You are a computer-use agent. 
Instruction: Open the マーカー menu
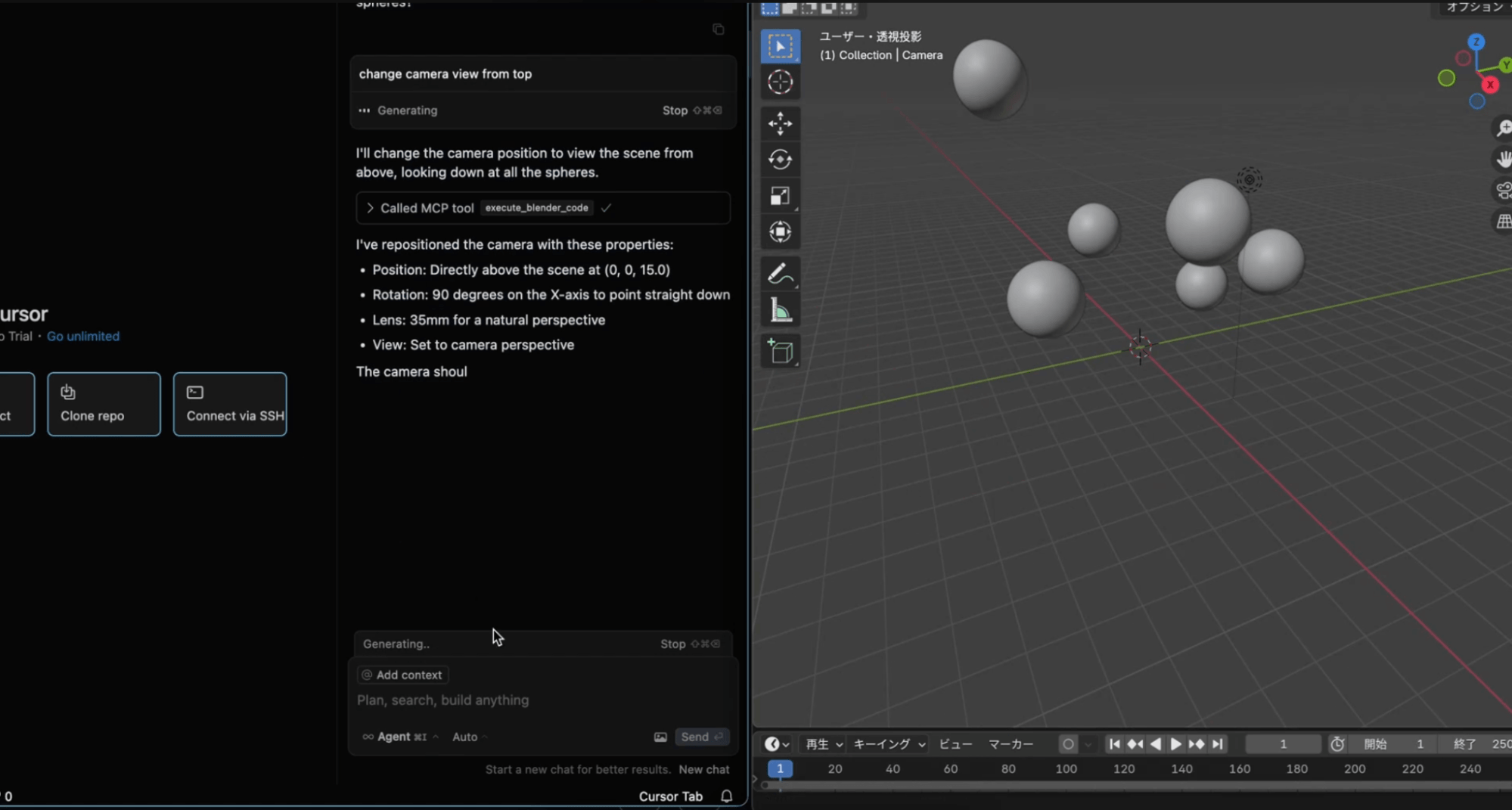pyautogui.click(x=1011, y=744)
